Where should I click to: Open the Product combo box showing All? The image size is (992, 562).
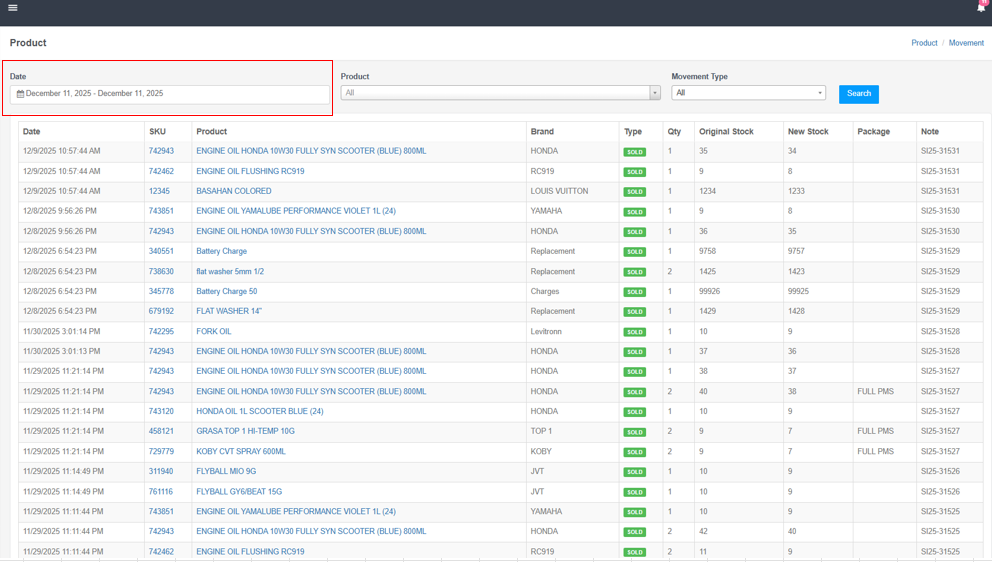click(495, 93)
